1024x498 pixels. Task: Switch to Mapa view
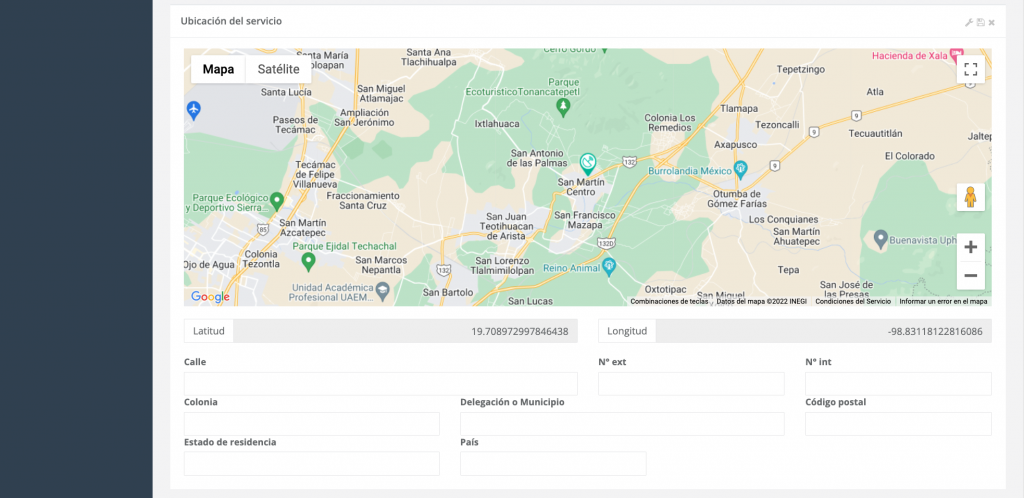[218, 69]
